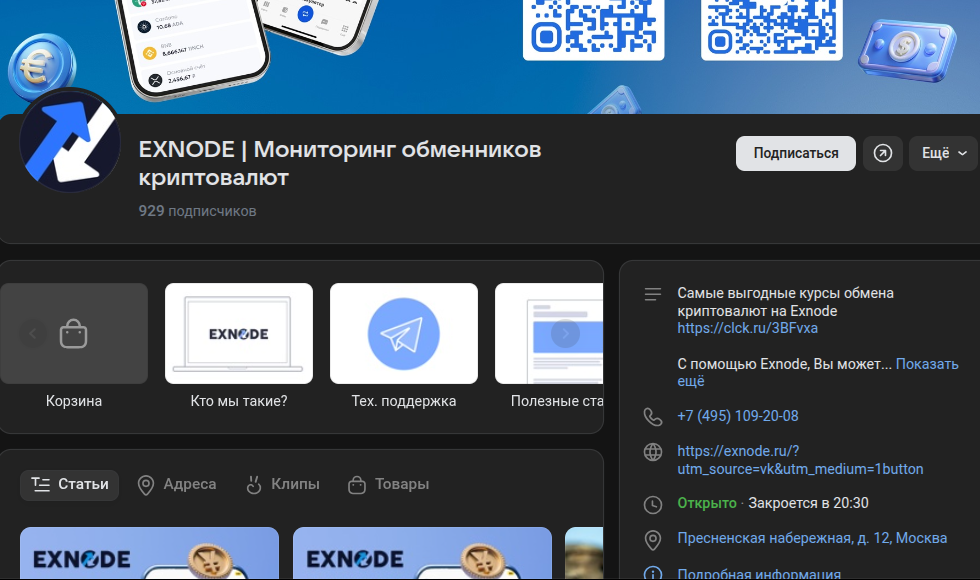
Task: Click the Подписаться button
Action: click(x=796, y=153)
